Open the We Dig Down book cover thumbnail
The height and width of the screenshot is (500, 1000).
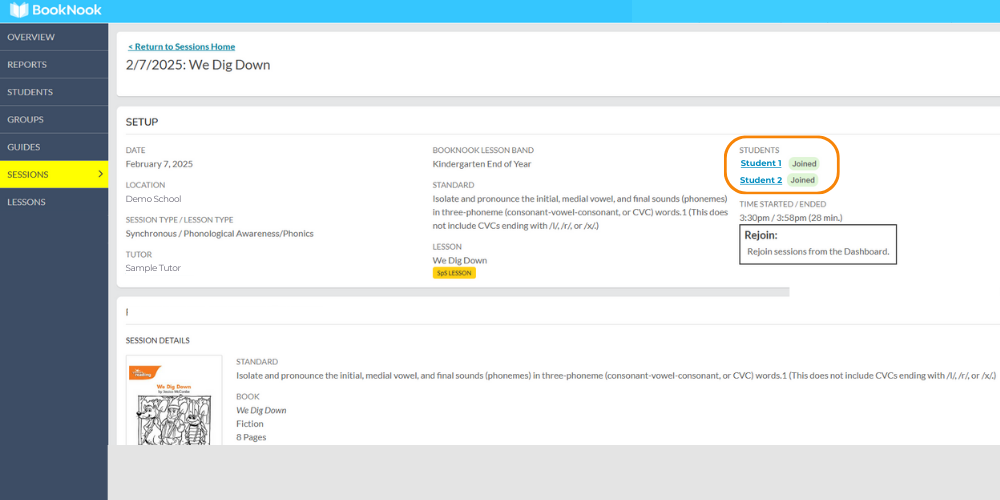point(173,401)
